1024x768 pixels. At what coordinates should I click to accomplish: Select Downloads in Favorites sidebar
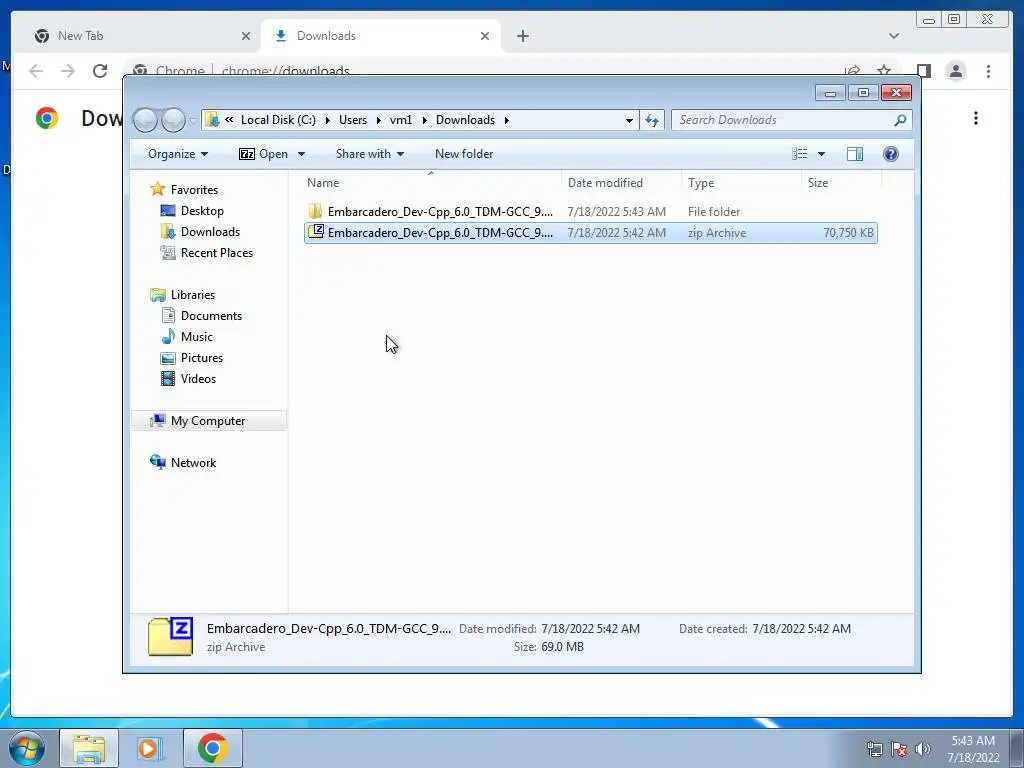point(210,232)
